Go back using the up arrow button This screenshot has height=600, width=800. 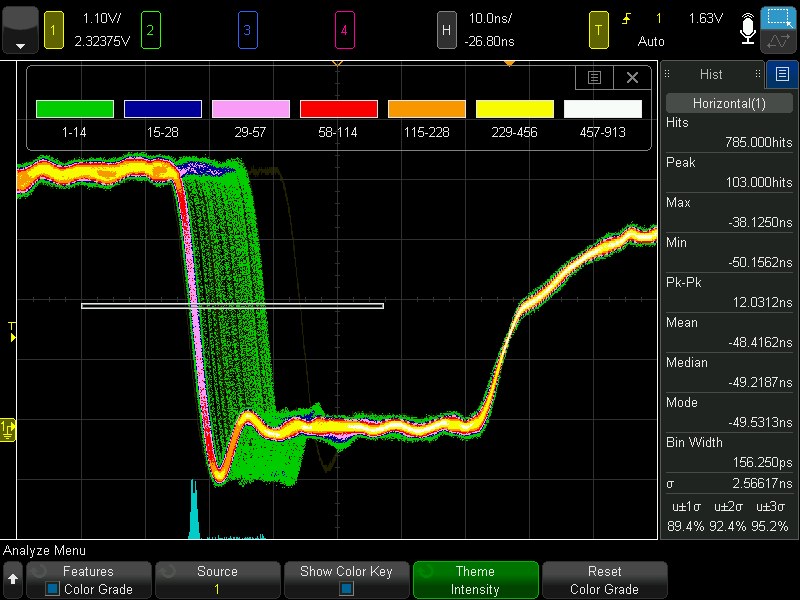click(x=13, y=580)
